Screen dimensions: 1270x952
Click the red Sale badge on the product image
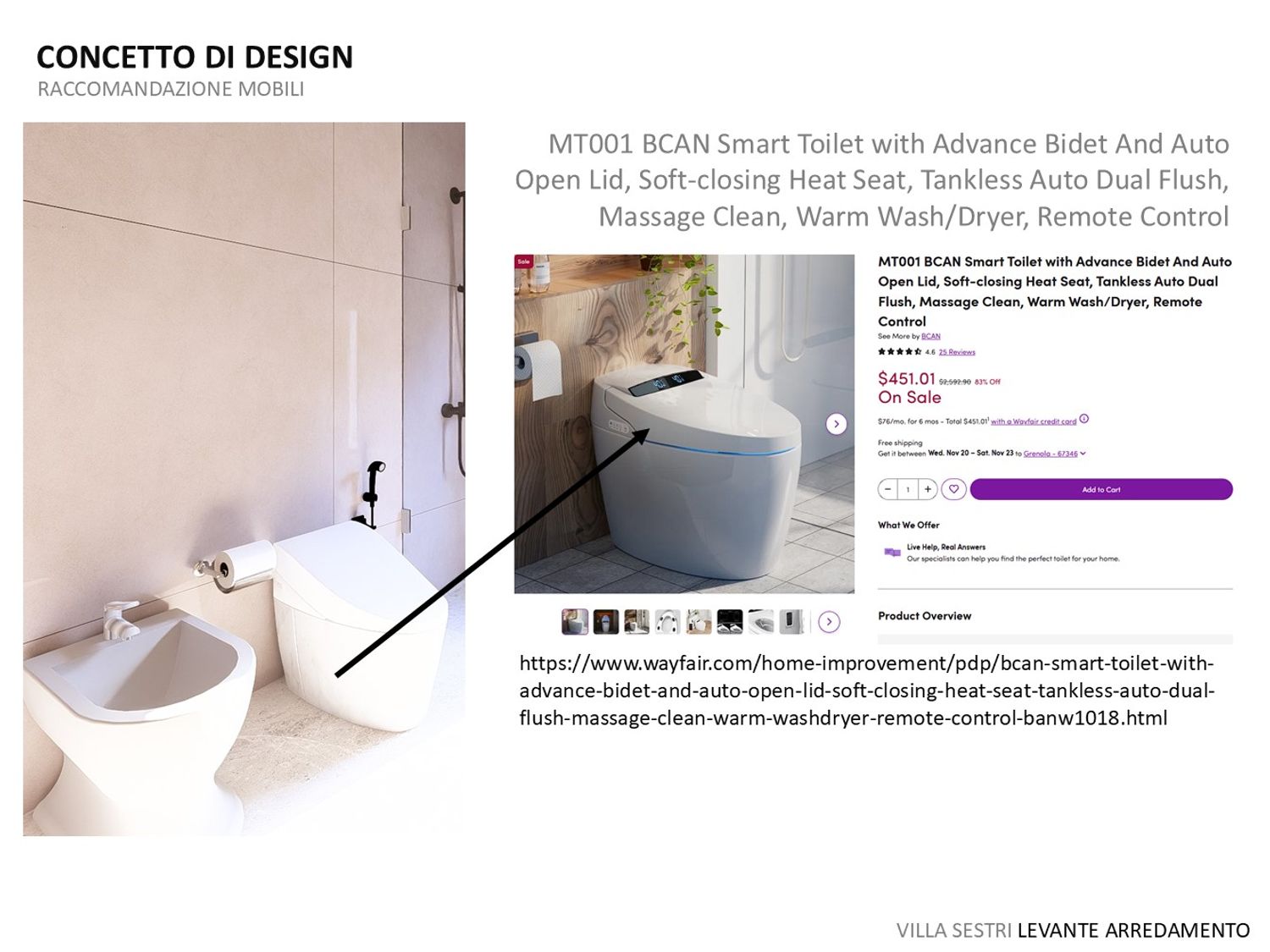point(524,261)
